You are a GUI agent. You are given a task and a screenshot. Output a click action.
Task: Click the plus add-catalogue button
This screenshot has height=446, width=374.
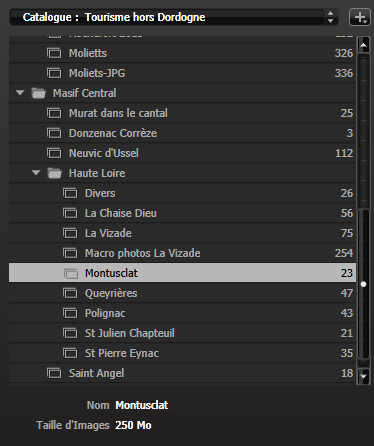(360, 17)
